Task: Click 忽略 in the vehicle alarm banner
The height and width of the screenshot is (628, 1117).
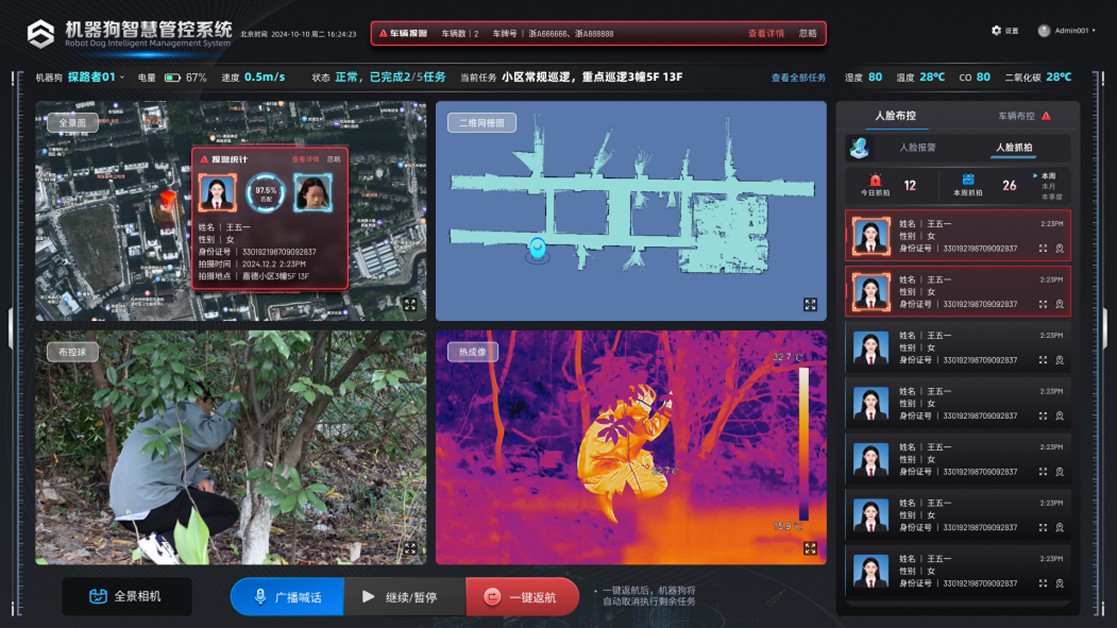Action: coord(808,33)
